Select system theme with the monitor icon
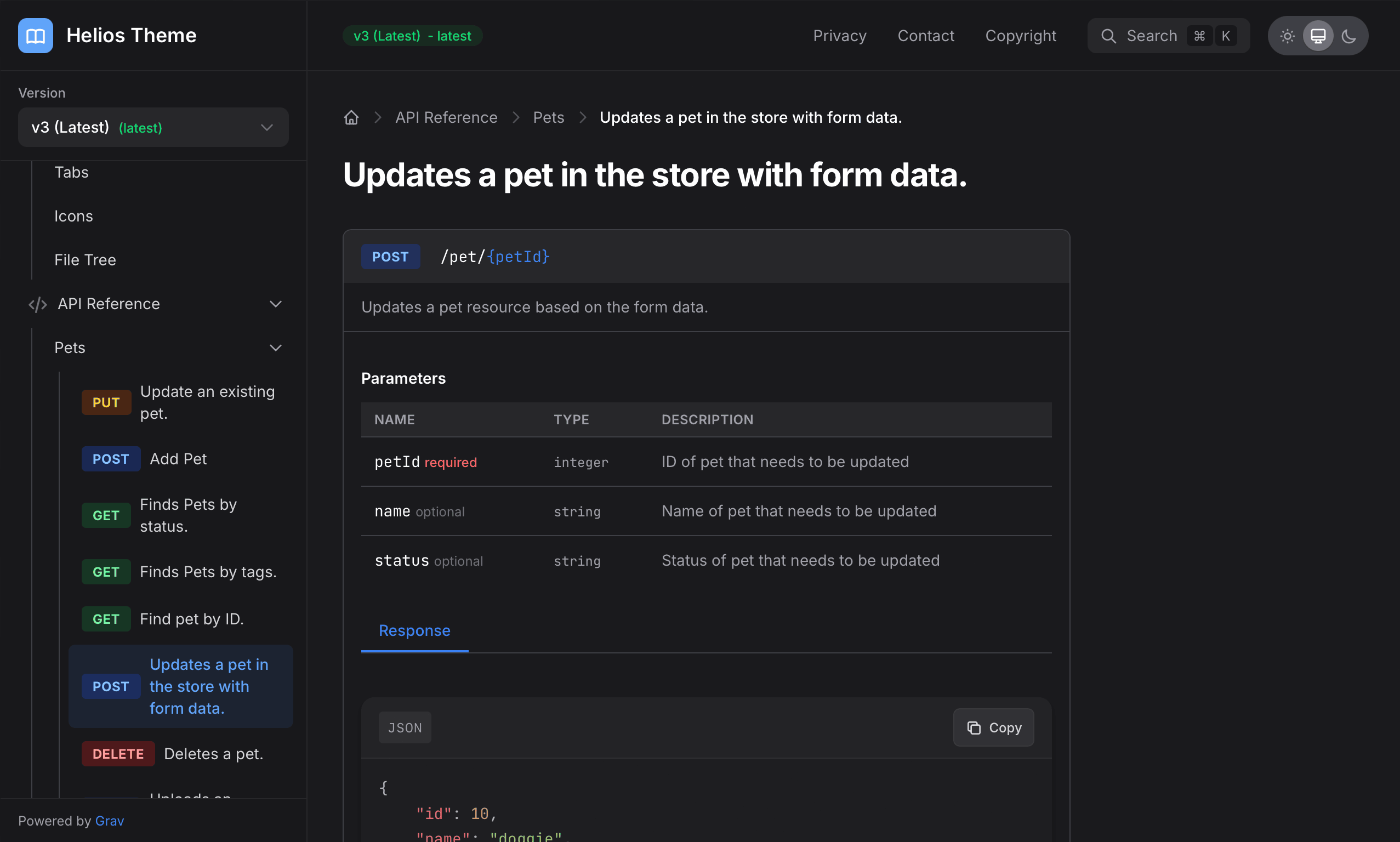This screenshot has width=1400, height=842. point(1318,36)
